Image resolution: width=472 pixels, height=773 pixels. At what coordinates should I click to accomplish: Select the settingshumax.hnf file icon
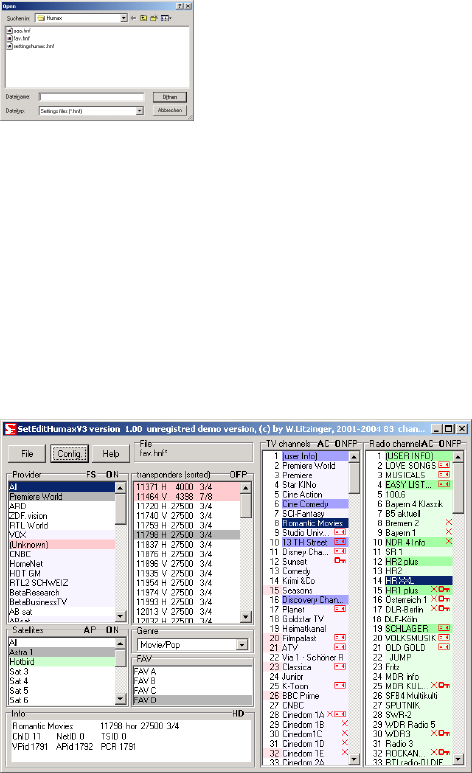pyautogui.click(x=9, y=46)
